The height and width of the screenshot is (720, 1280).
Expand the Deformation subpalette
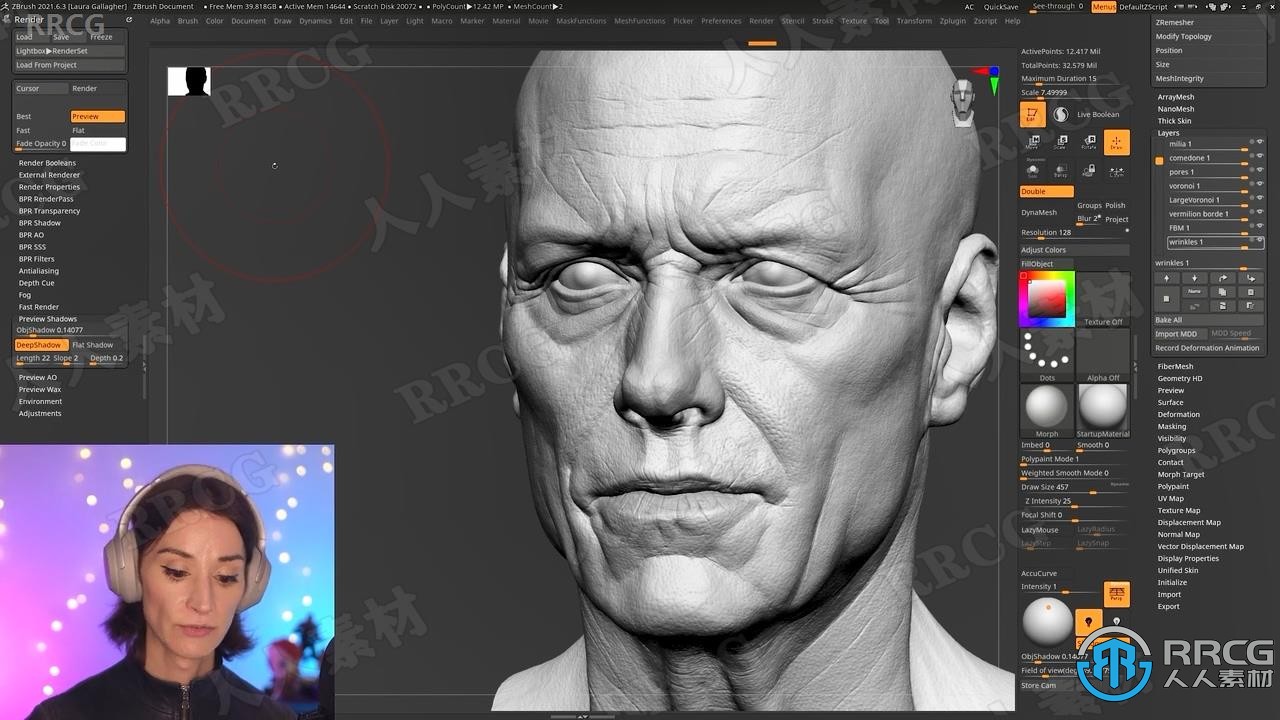tap(1179, 415)
